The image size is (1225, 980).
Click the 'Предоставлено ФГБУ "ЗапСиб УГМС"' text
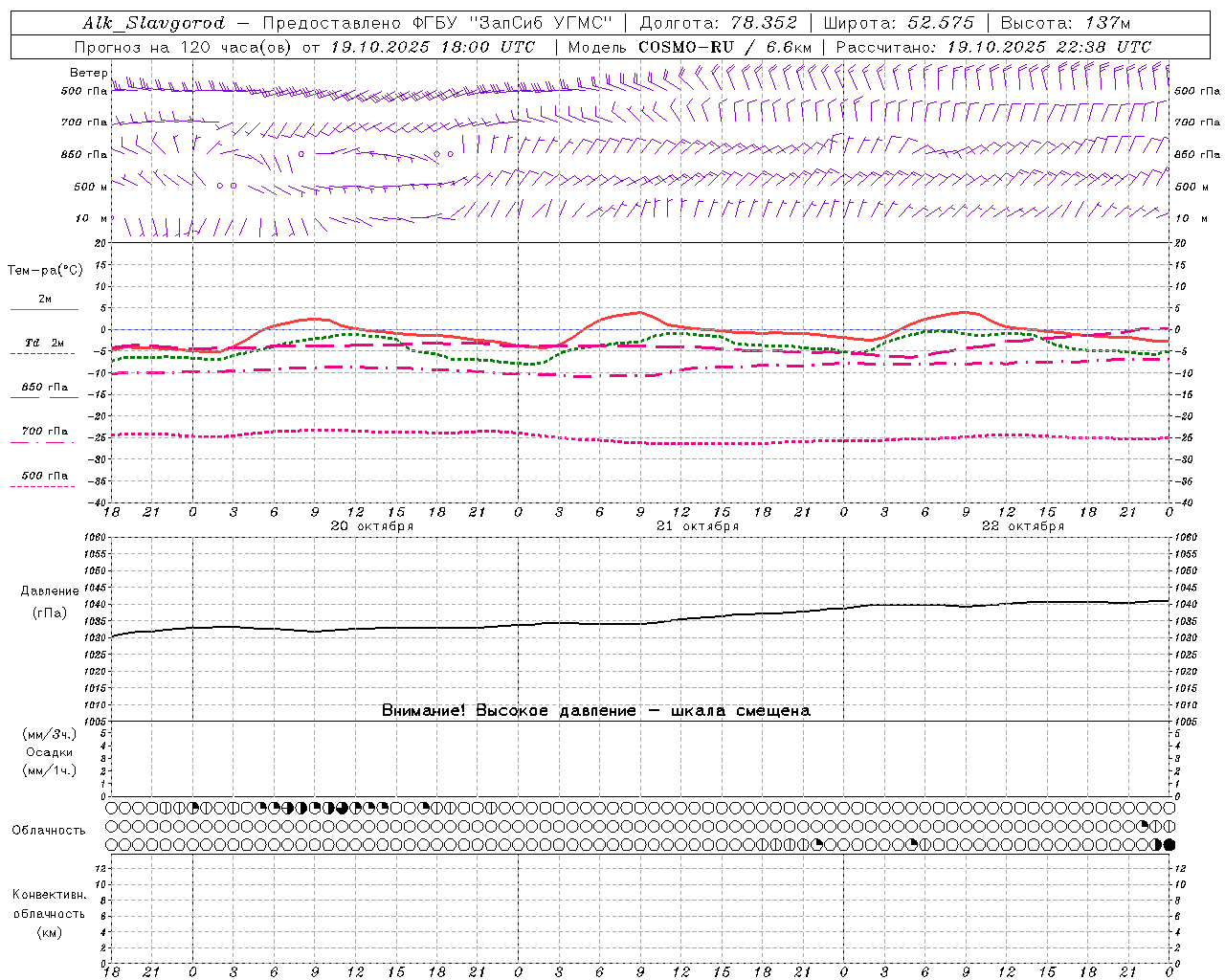(x=437, y=23)
